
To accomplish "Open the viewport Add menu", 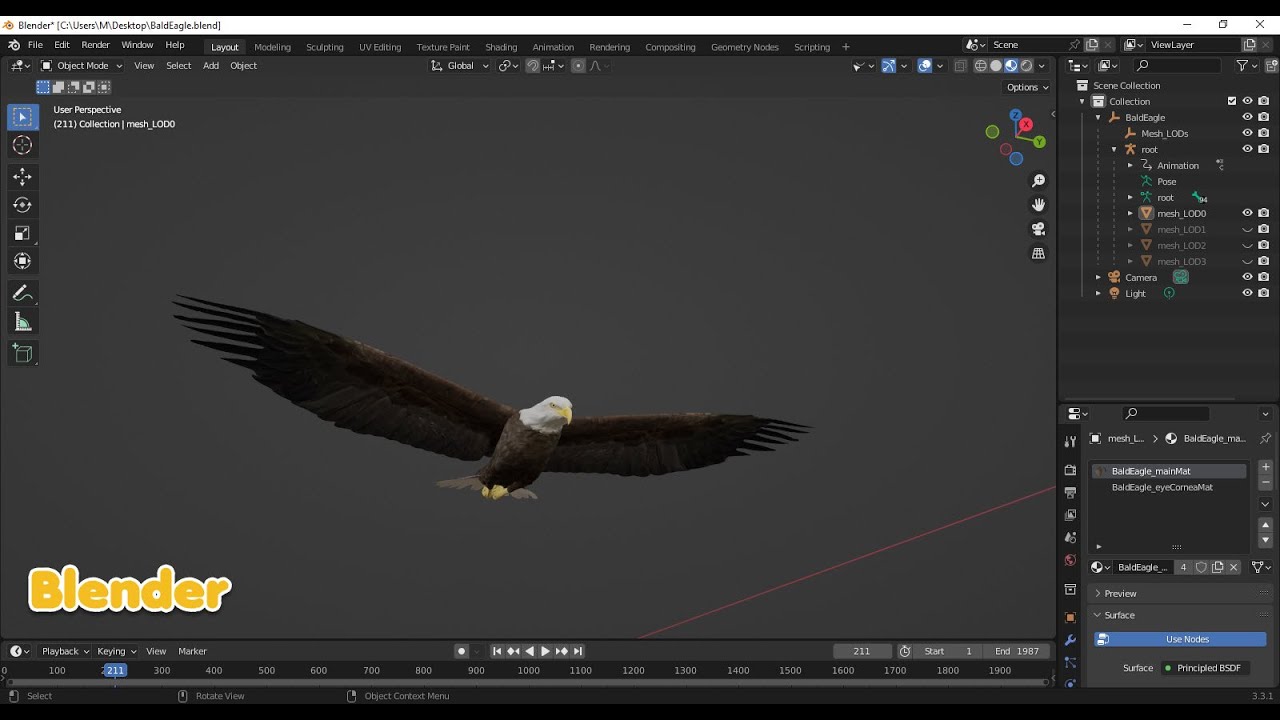I will coord(211,66).
